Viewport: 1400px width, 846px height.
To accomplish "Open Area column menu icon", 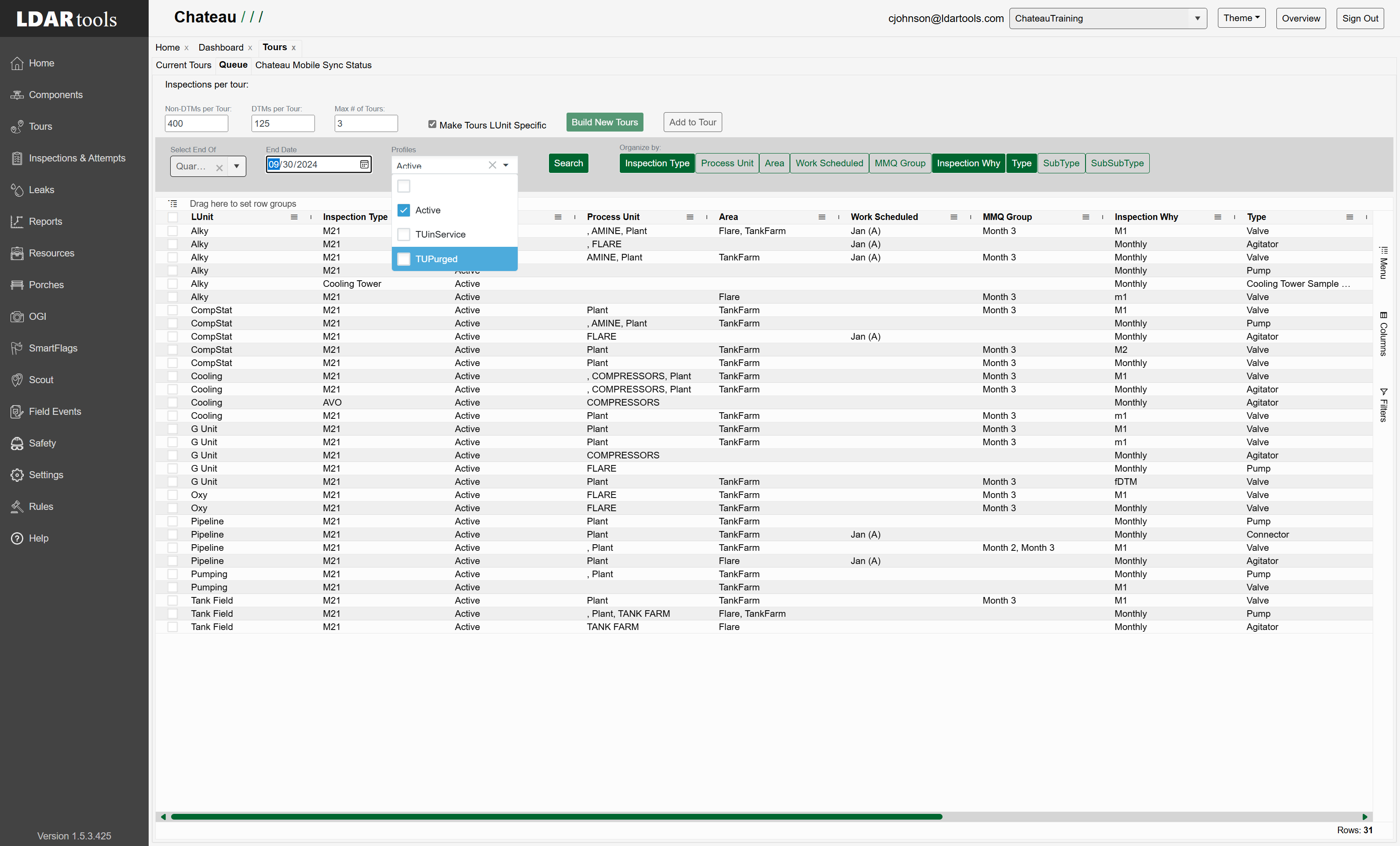I will pyautogui.click(x=822, y=217).
